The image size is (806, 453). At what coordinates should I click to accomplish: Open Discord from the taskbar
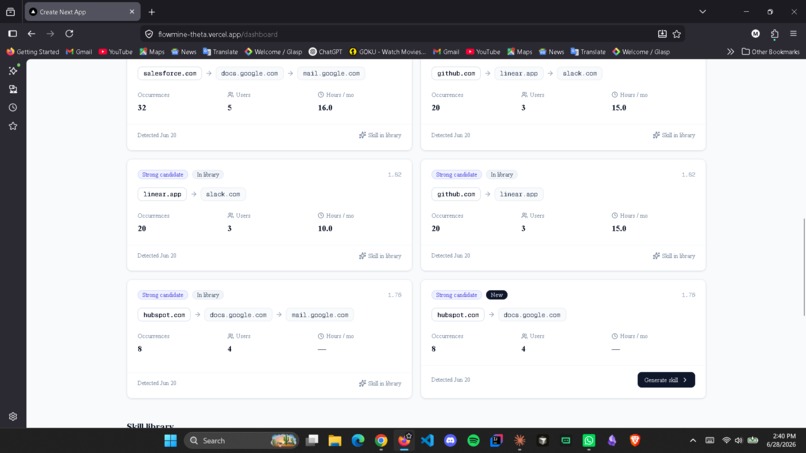(450, 441)
